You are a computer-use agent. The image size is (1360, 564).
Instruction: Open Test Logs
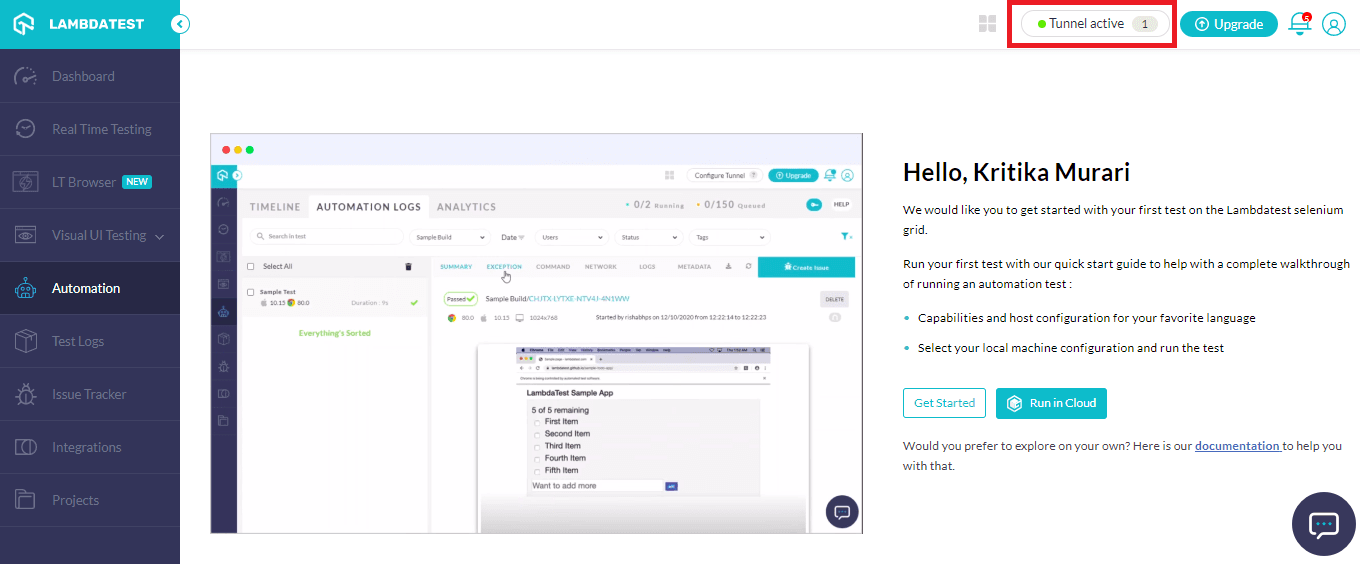click(x=90, y=341)
